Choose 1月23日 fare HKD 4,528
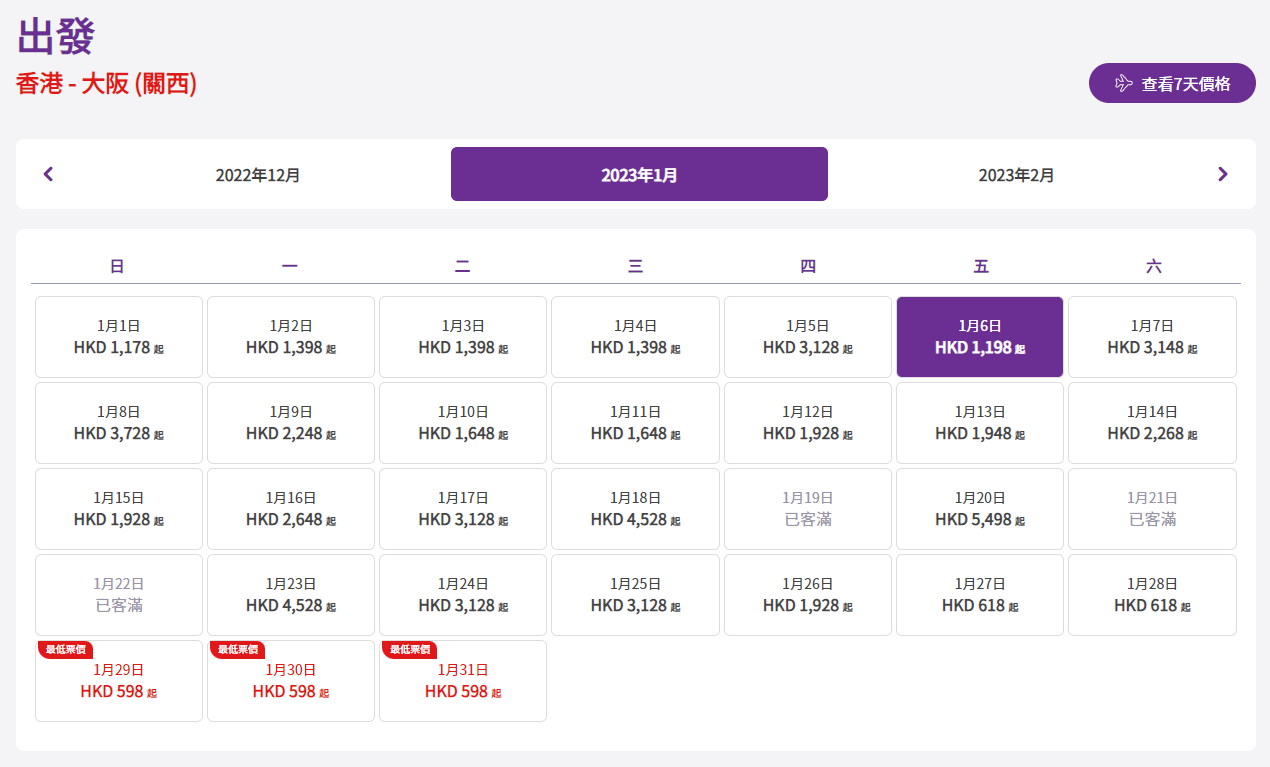The image size is (1270, 767). (x=291, y=595)
